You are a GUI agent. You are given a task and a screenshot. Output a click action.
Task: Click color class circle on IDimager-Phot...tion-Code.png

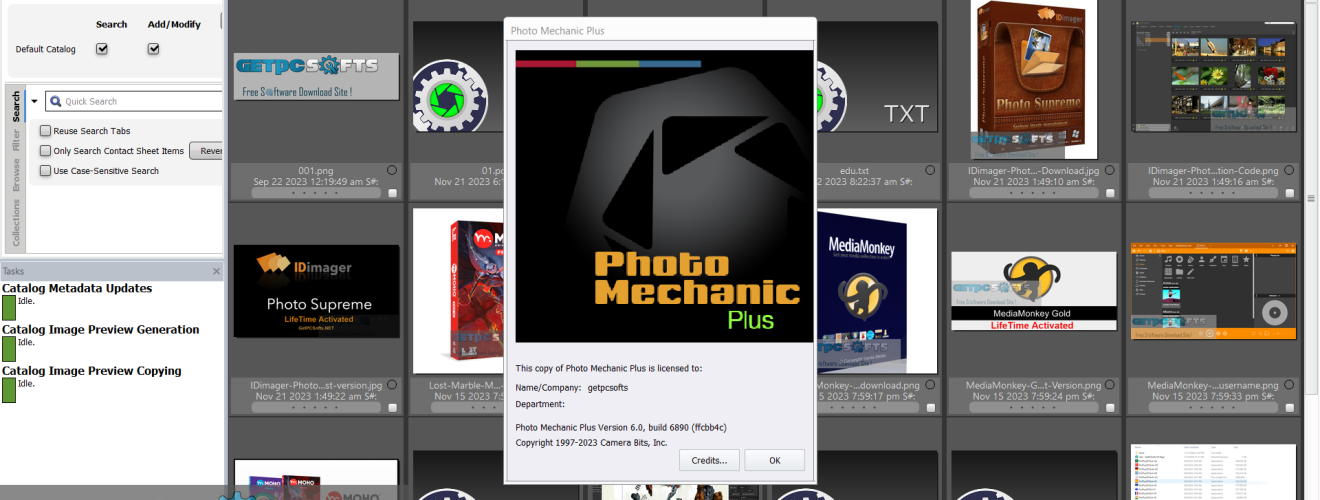click(1290, 170)
